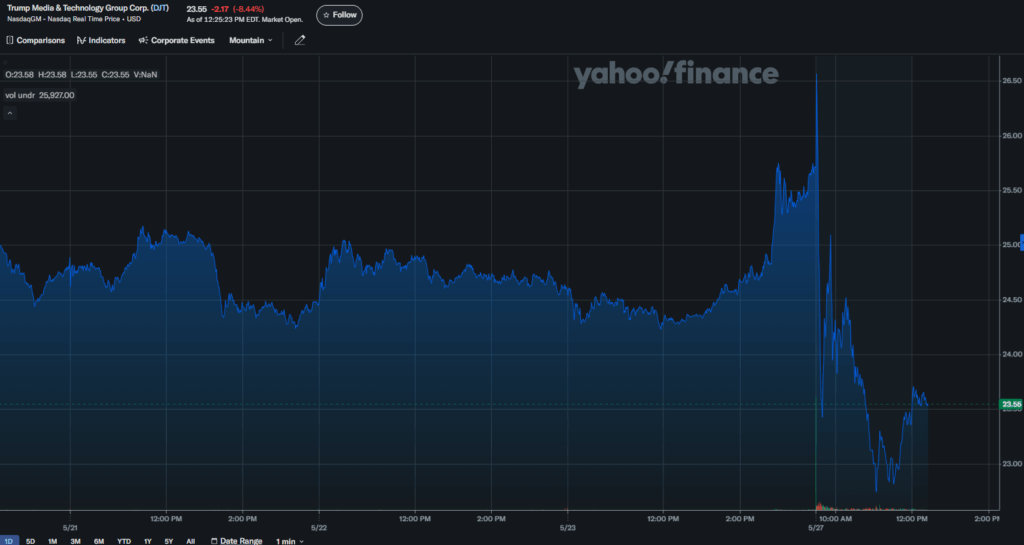Click the 5/22 date label on time axis
The width and height of the screenshot is (1024, 545).
[x=319, y=527]
